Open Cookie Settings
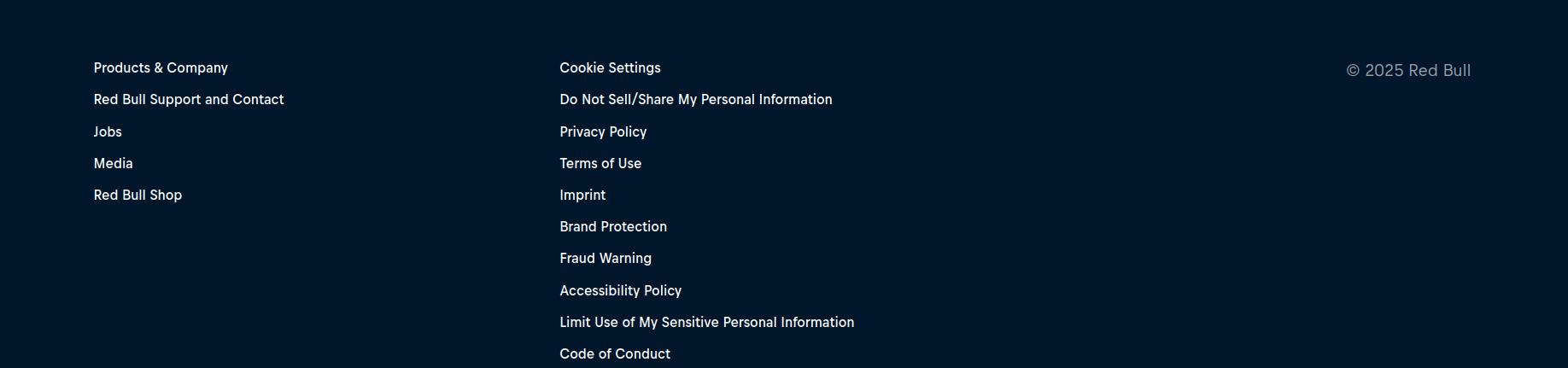 [x=610, y=67]
